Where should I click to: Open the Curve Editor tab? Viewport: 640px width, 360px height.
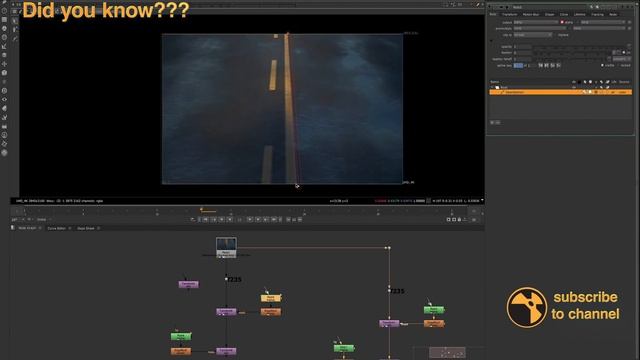click(x=56, y=228)
